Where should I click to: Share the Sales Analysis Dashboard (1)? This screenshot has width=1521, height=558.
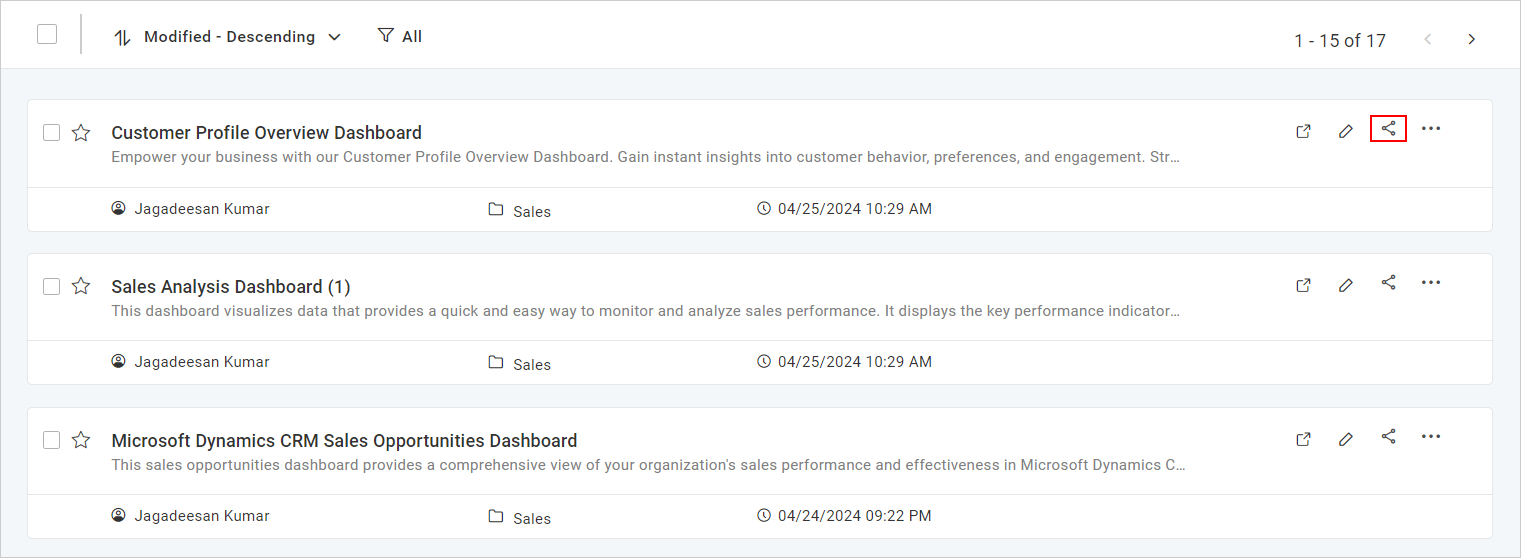click(1388, 283)
